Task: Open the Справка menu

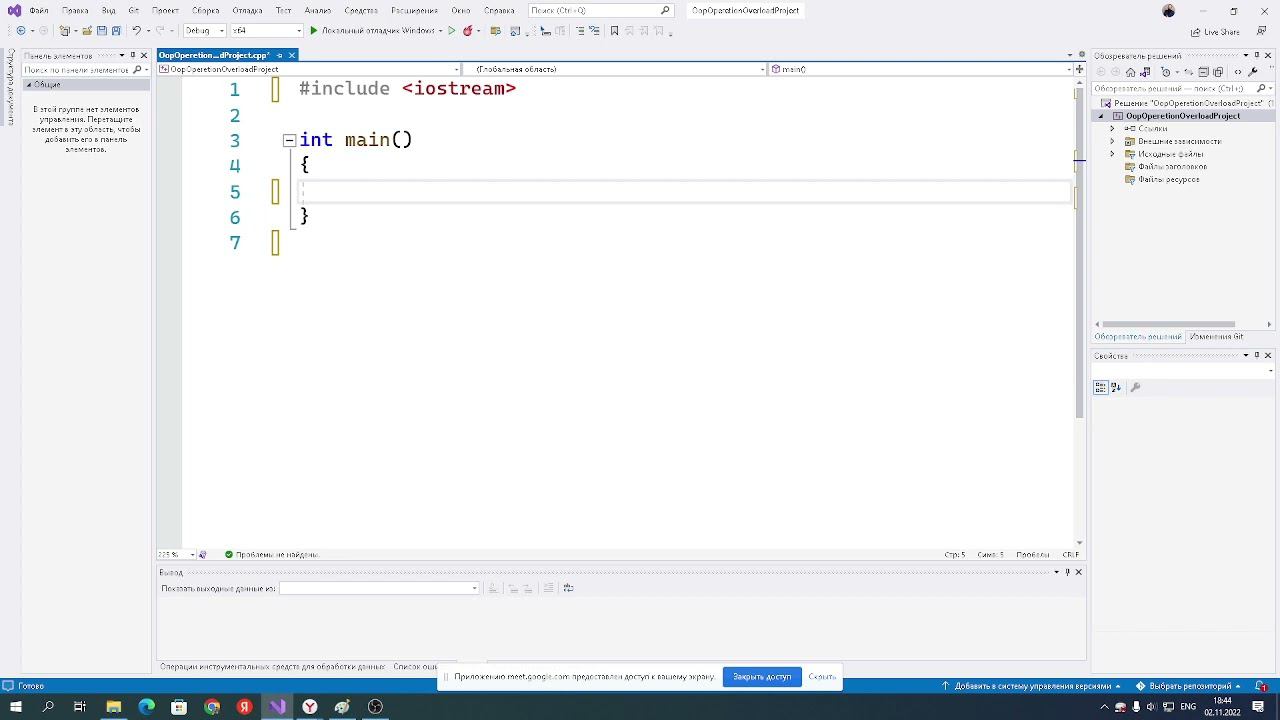Action: pyautogui.click(x=499, y=10)
